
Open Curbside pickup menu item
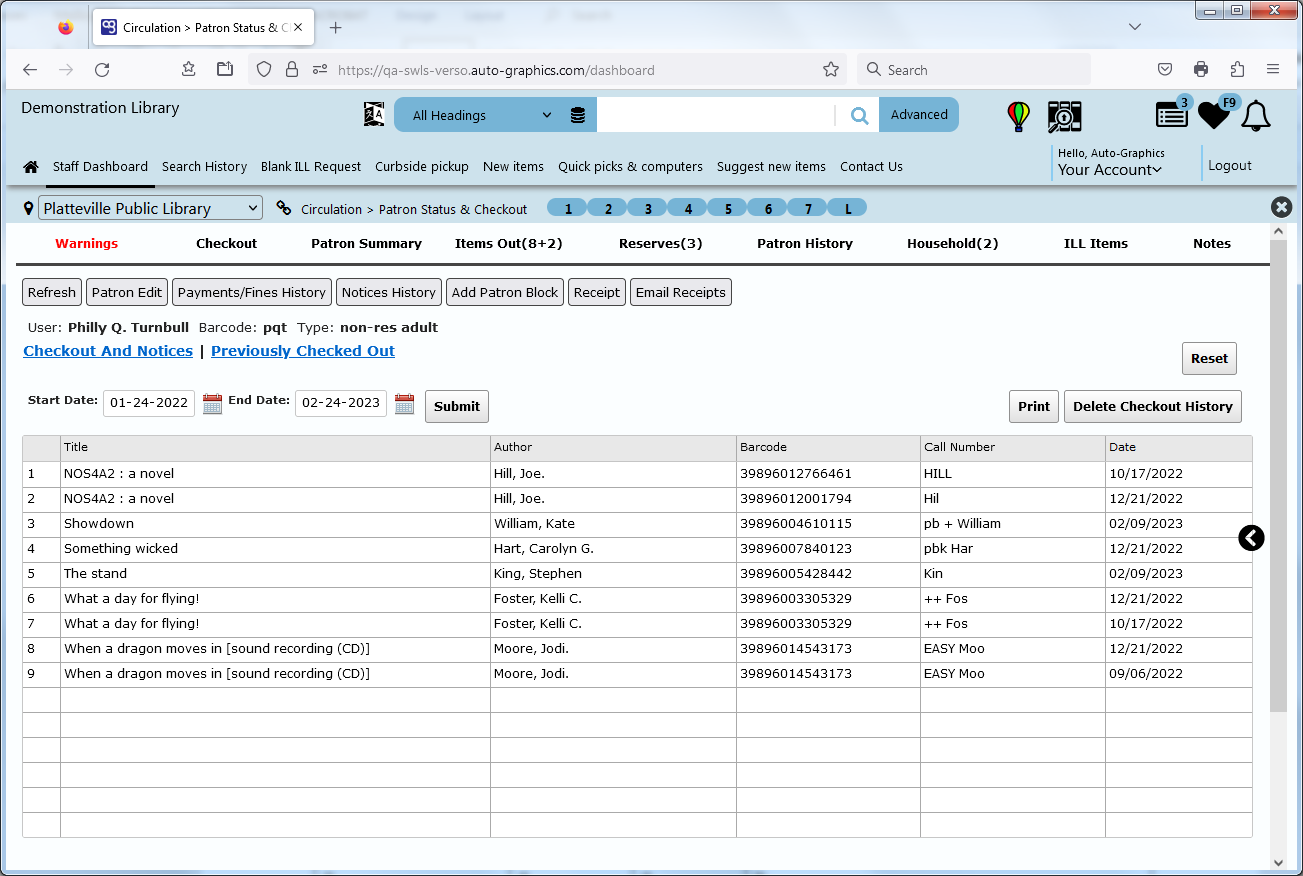coord(422,167)
